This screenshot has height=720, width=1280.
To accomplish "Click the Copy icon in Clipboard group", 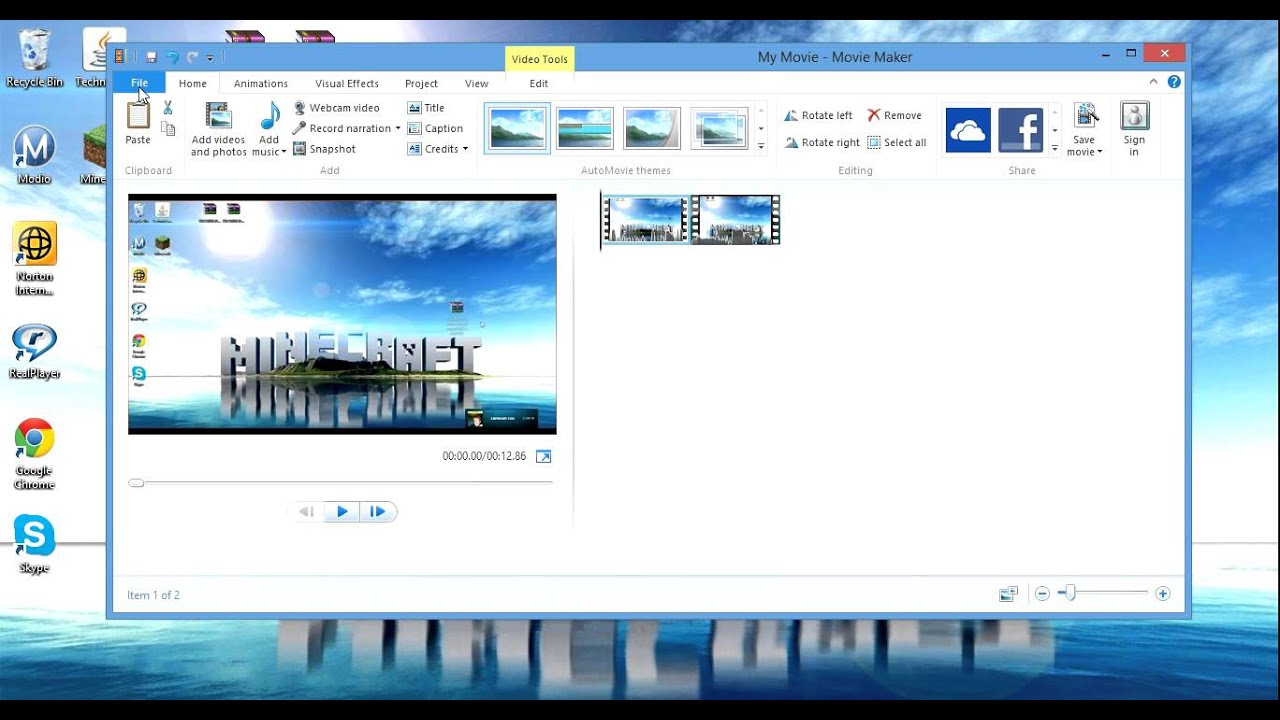I will 168,129.
